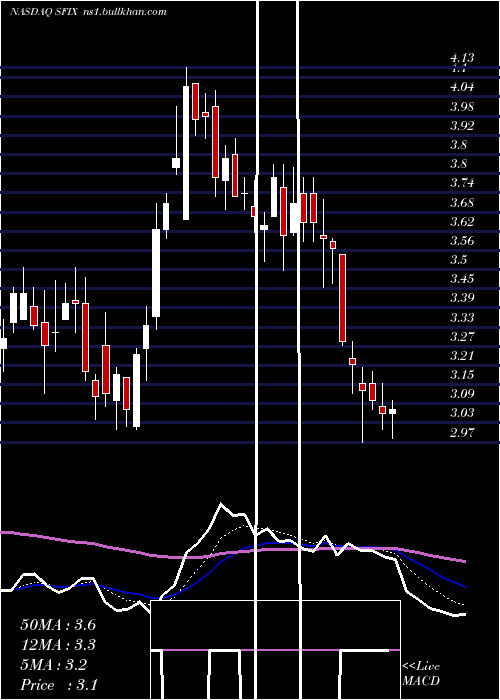Click the Price : 3.1 reading

point(58,685)
